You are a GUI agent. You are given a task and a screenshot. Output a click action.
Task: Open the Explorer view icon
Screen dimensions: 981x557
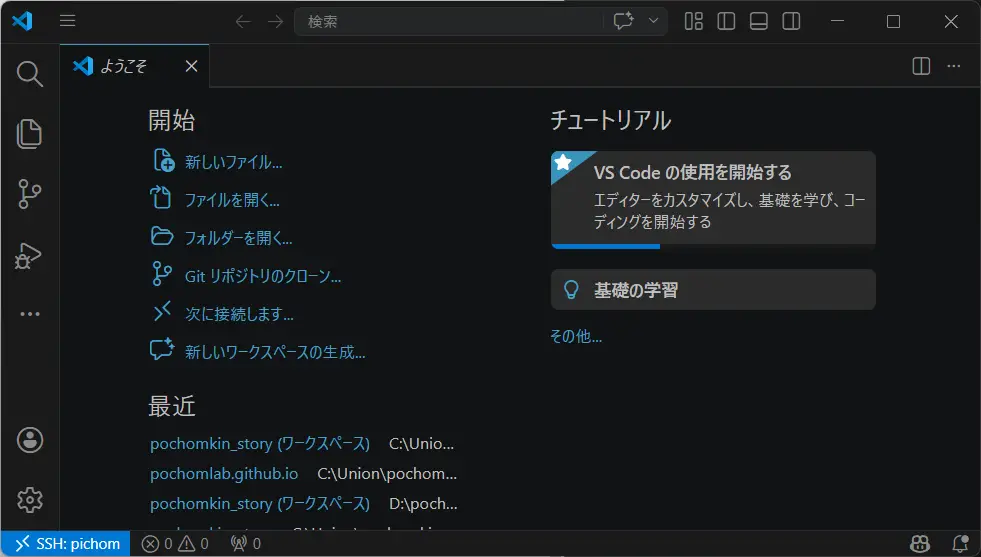click(x=29, y=134)
